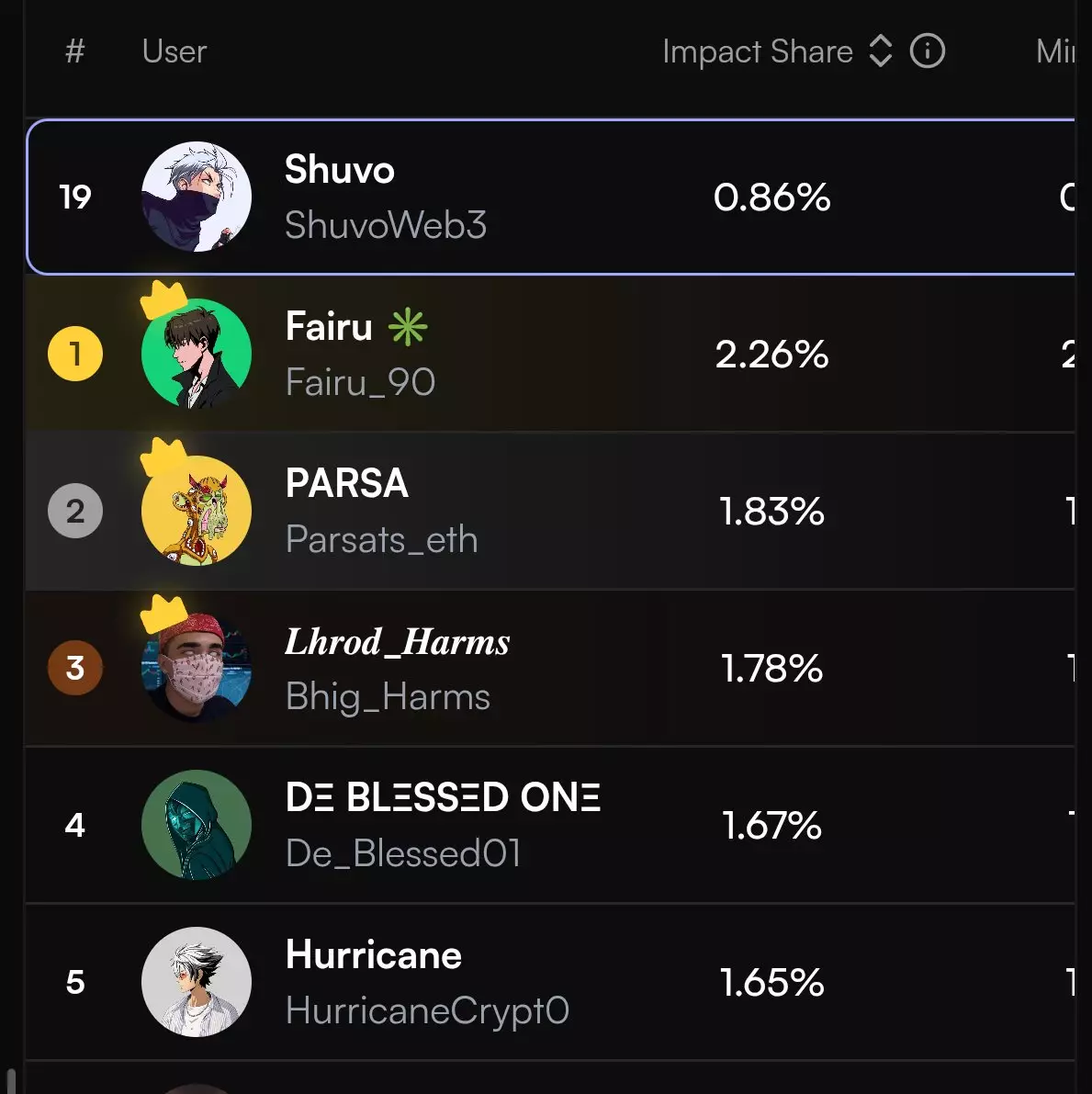Screen dimensions: 1092x1094
Task: Select the DE BLESSED ONE name
Action: [x=443, y=797]
